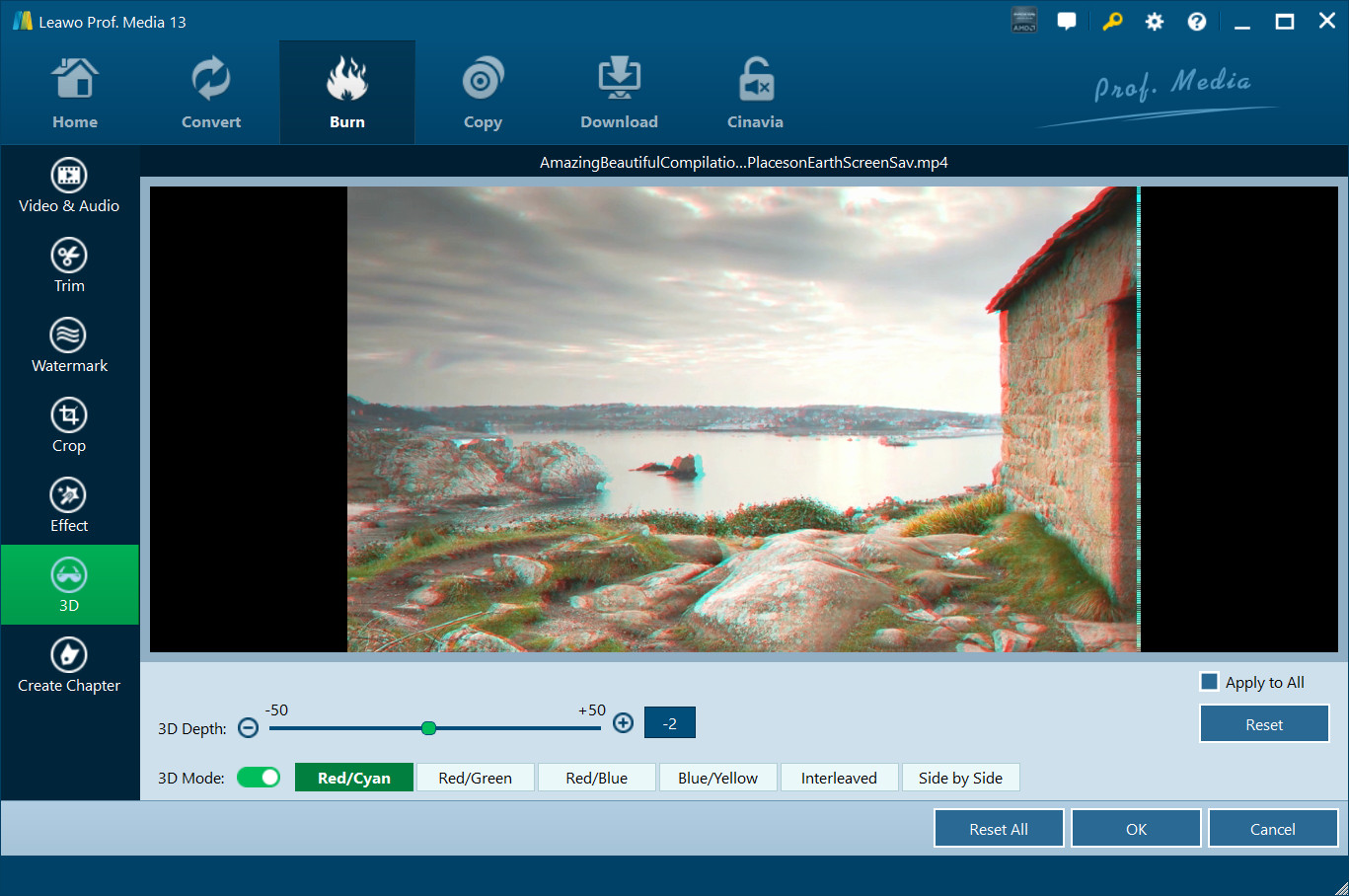Screen dimensions: 1349x896
Task: Open the Crop tool
Action: coord(69,425)
